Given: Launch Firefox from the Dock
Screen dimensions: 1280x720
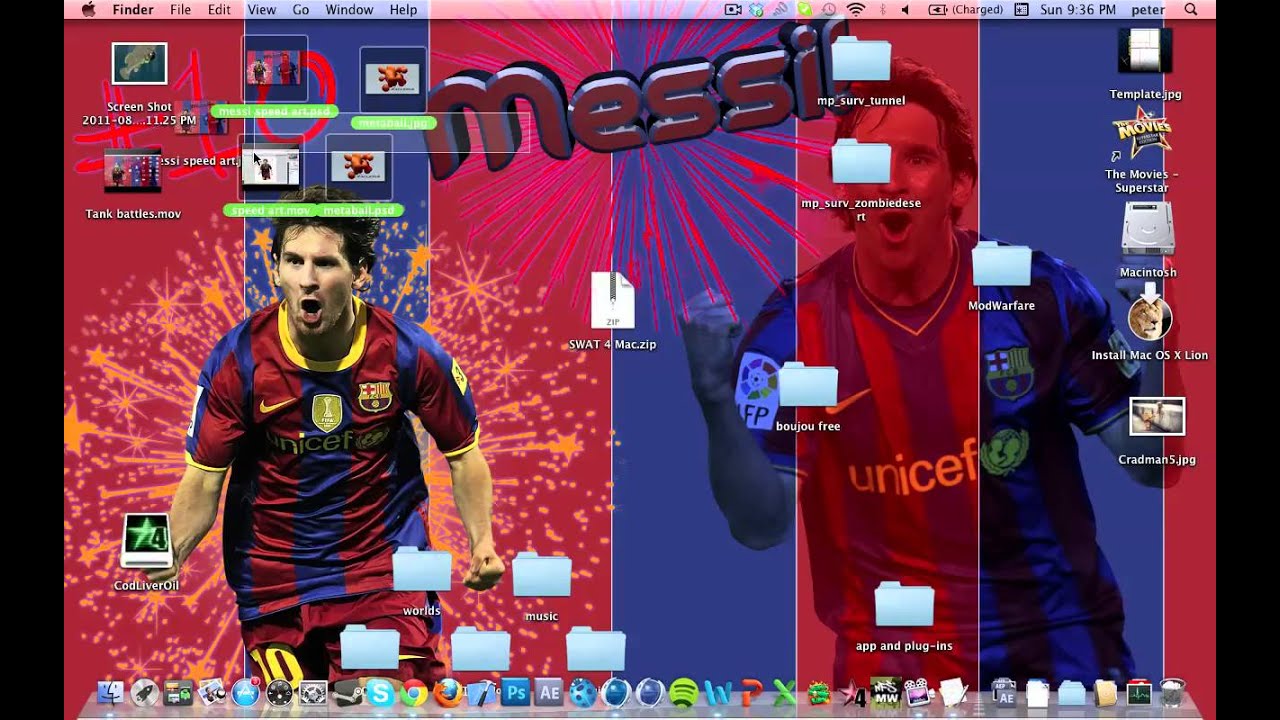Looking at the screenshot, I should (x=449, y=693).
